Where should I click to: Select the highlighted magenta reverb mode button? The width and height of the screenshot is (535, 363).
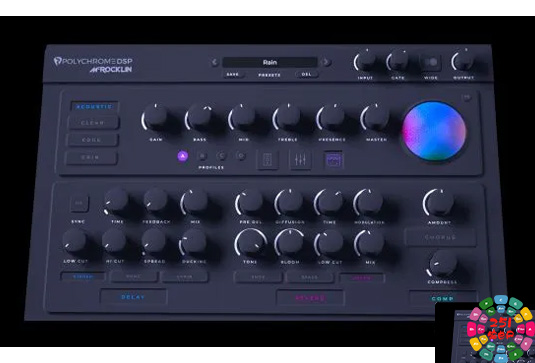tap(362, 278)
